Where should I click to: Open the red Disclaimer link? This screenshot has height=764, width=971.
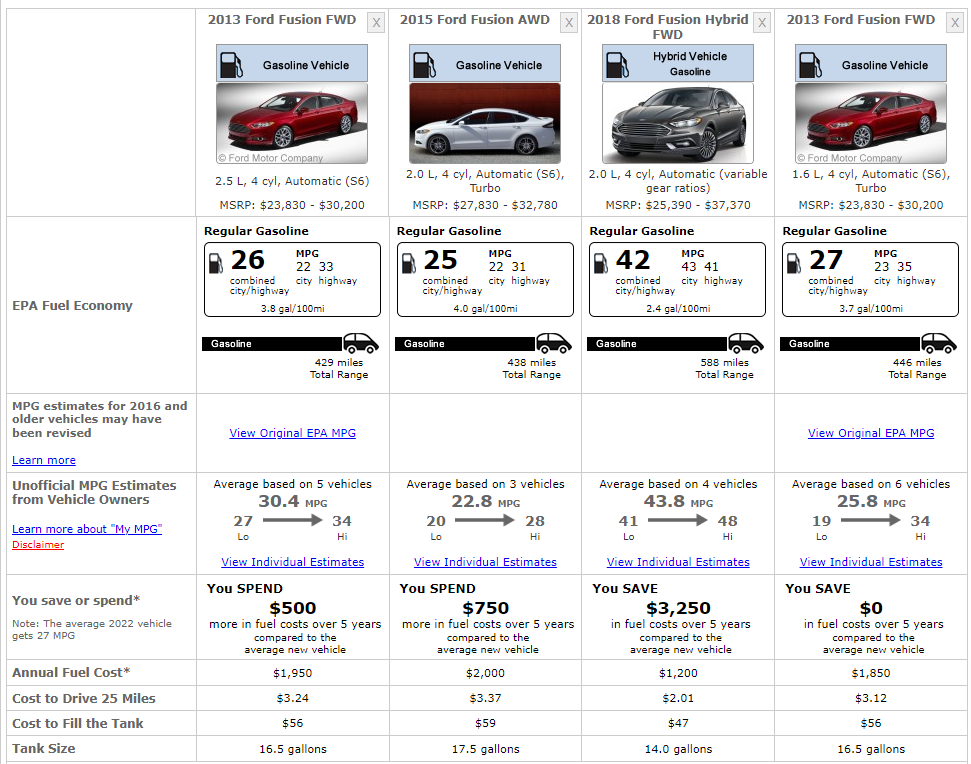tap(38, 544)
